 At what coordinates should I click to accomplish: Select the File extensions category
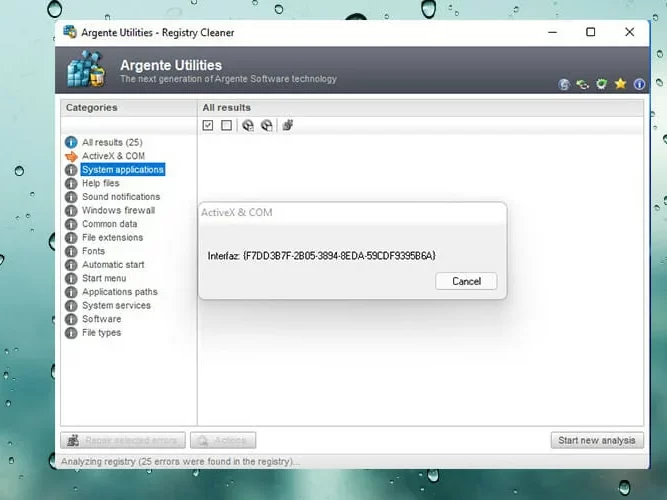point(112,237)
